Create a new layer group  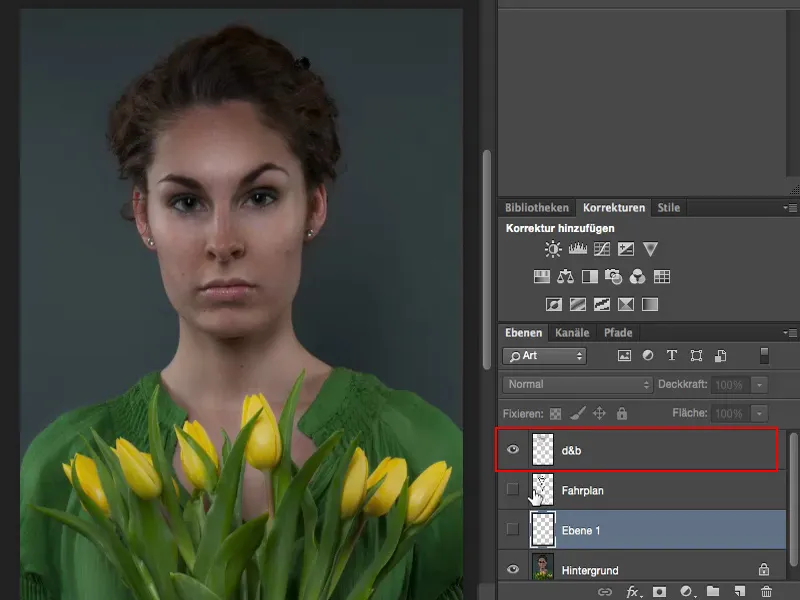(713, 591)
